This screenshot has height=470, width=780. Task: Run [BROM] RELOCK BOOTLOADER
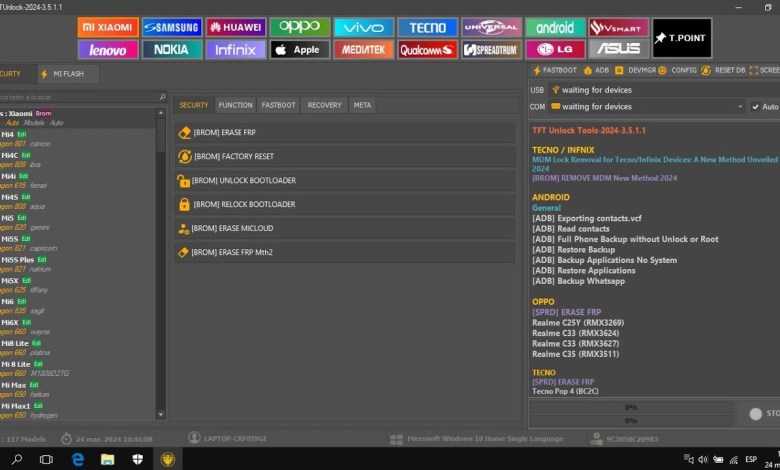point(345,204)
